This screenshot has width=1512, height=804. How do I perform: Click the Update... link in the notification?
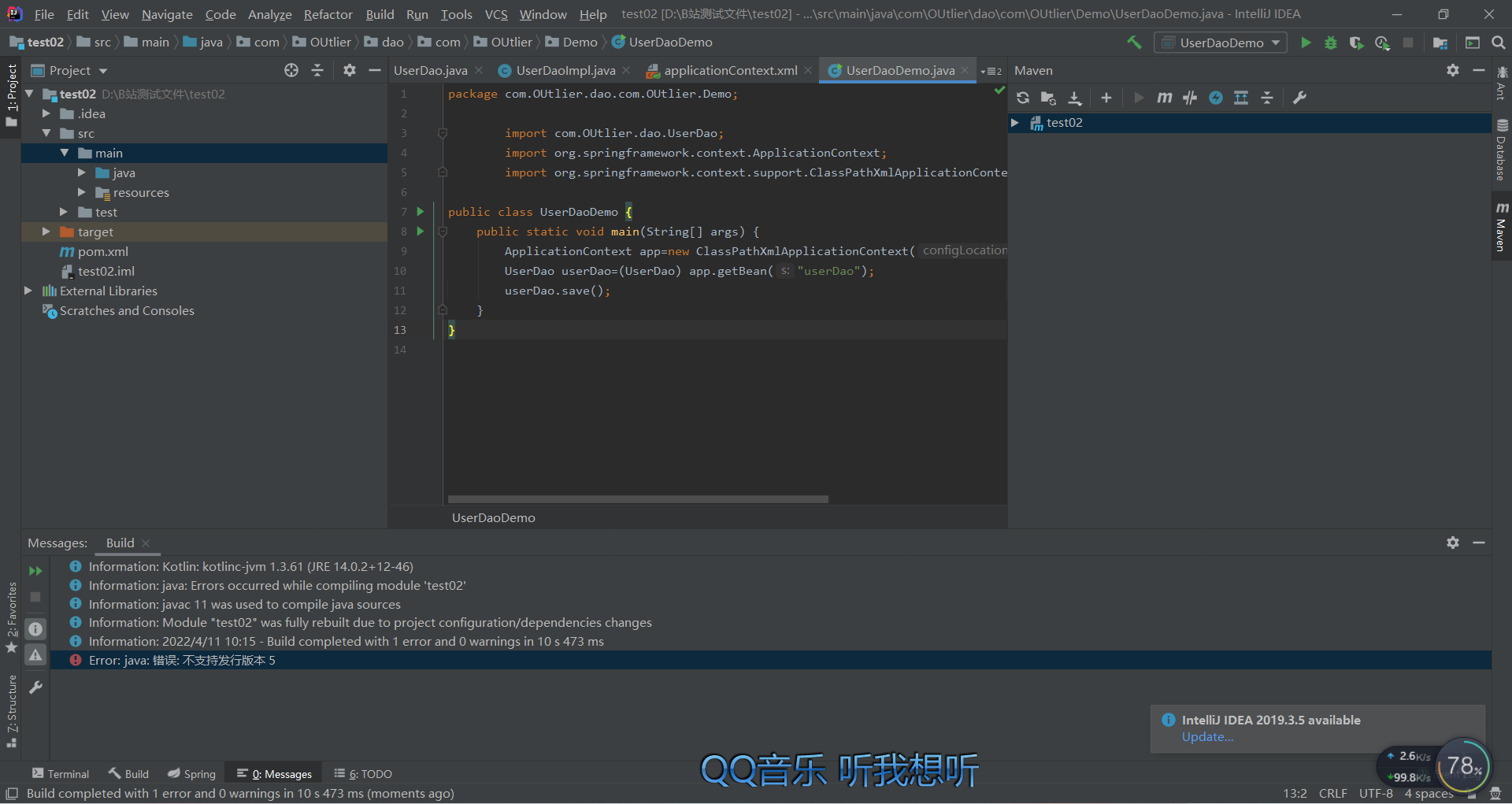coord(1207,737)
